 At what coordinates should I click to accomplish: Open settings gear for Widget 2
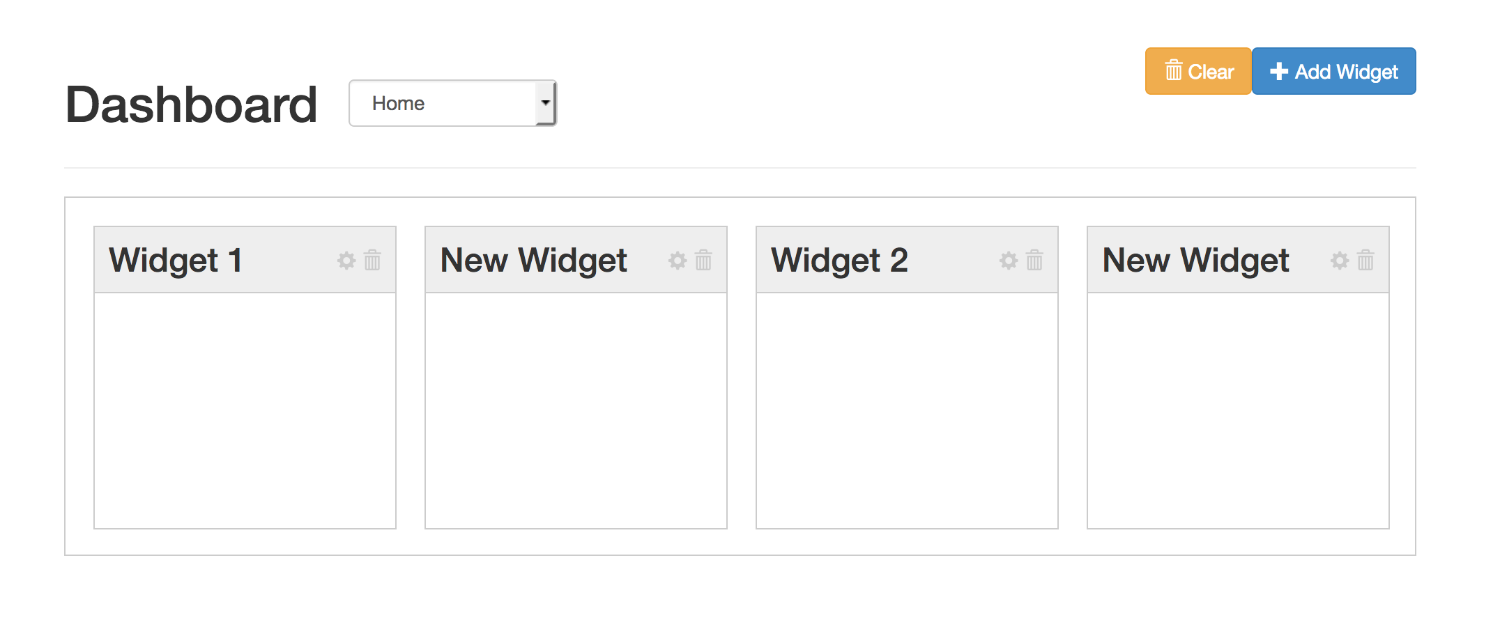[1008, 261]
